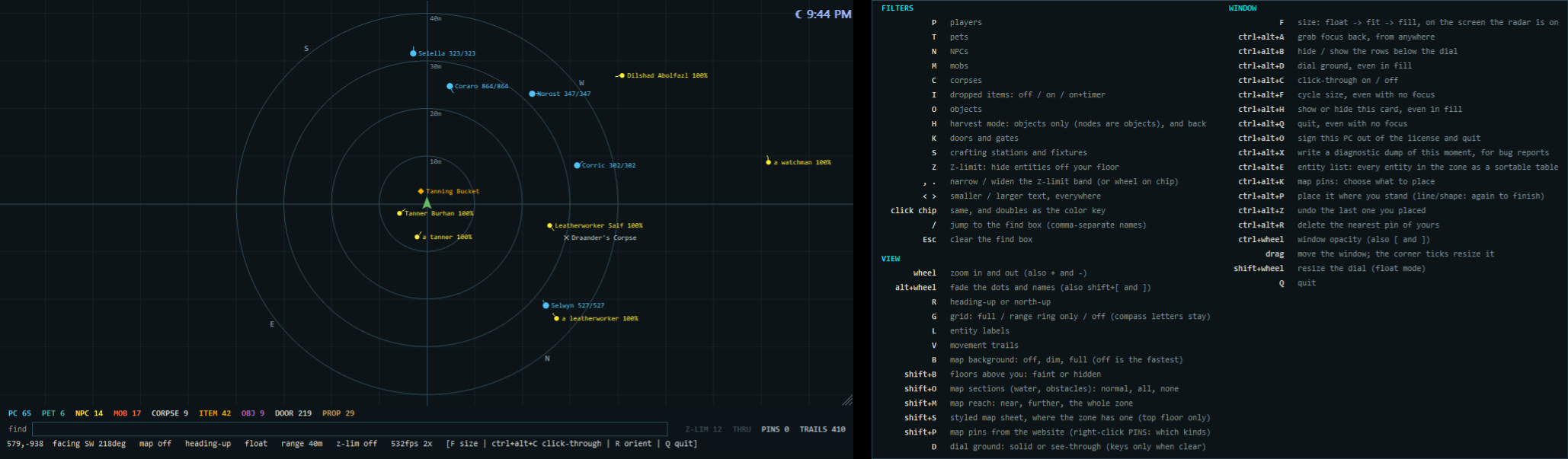Click the 9:44 PM clock
Screen dimensions: 1568x459
click(x=829, y=14)
